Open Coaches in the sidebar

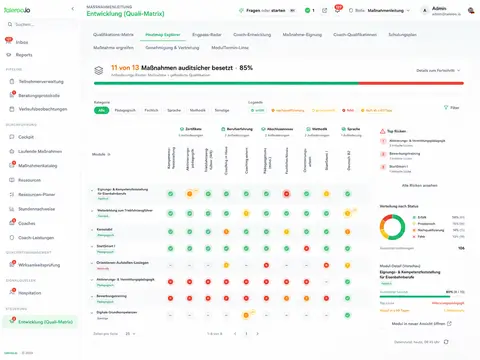click(26, 223)
